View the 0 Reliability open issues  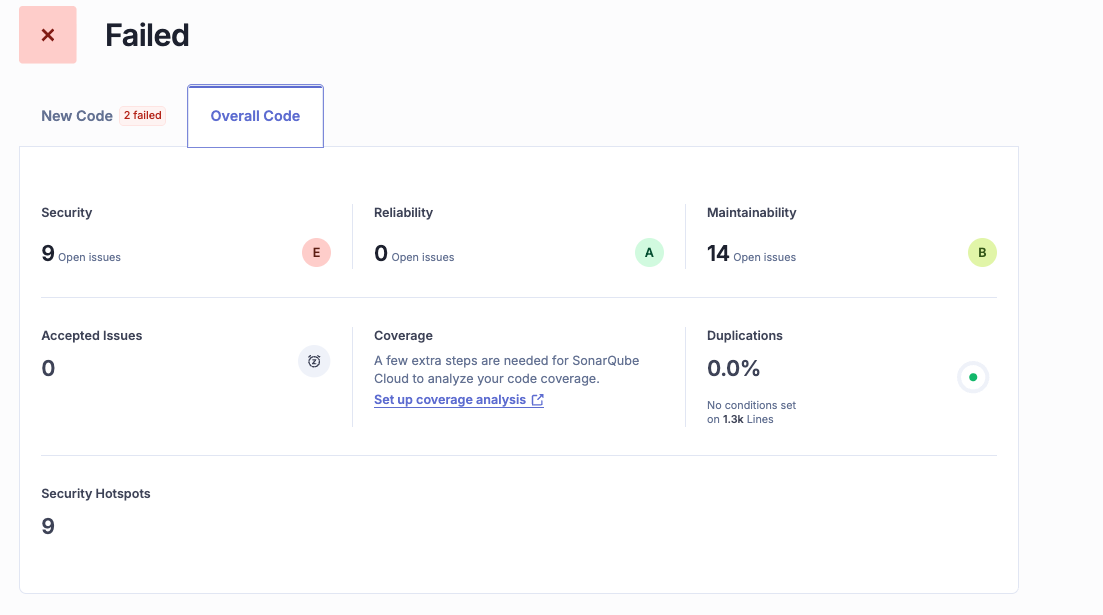pos(381,254)
